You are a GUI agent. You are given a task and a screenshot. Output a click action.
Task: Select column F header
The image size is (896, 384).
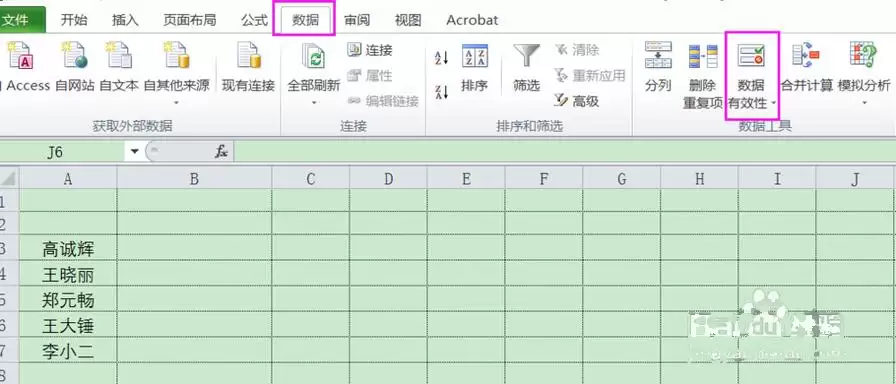[x=544, y=179]
